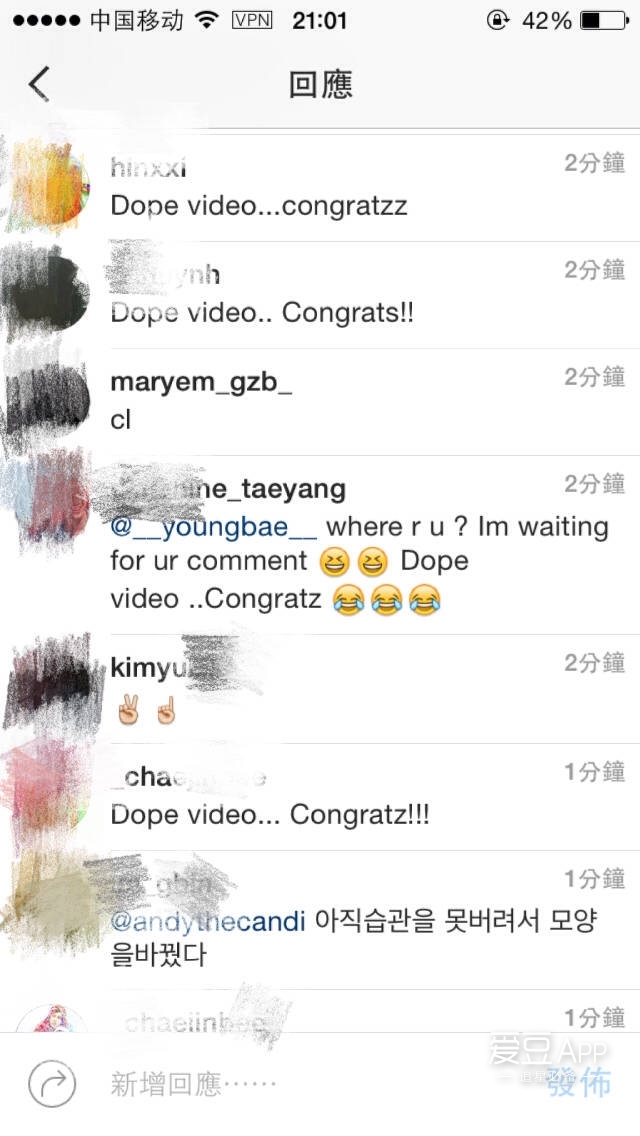Open username ending in _taeyang
The height and width of the screenshot is (1136, 640).
point(228,489)
